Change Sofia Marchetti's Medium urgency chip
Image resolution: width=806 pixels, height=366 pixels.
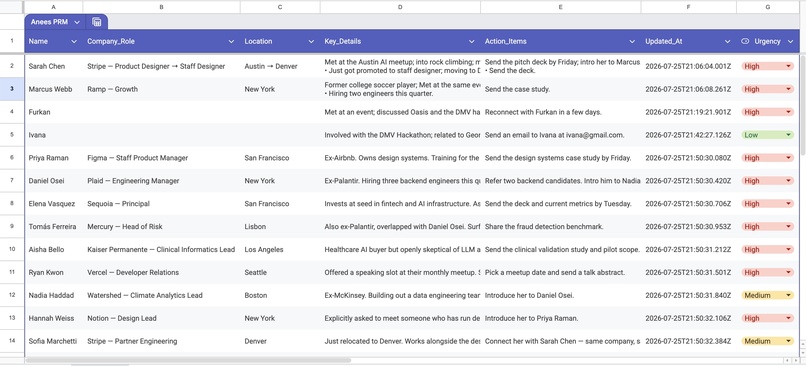point(767,341)
